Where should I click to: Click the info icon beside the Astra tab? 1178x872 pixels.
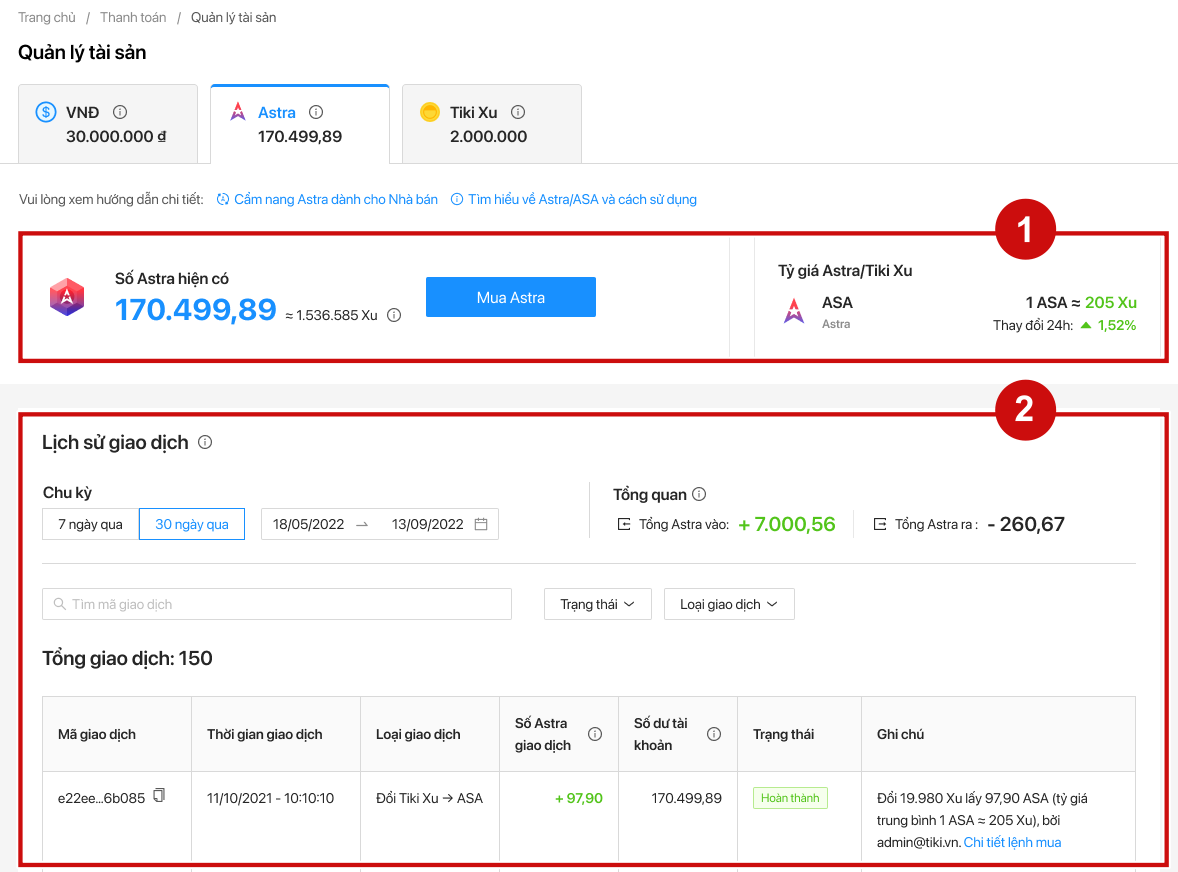pos(316,112)
